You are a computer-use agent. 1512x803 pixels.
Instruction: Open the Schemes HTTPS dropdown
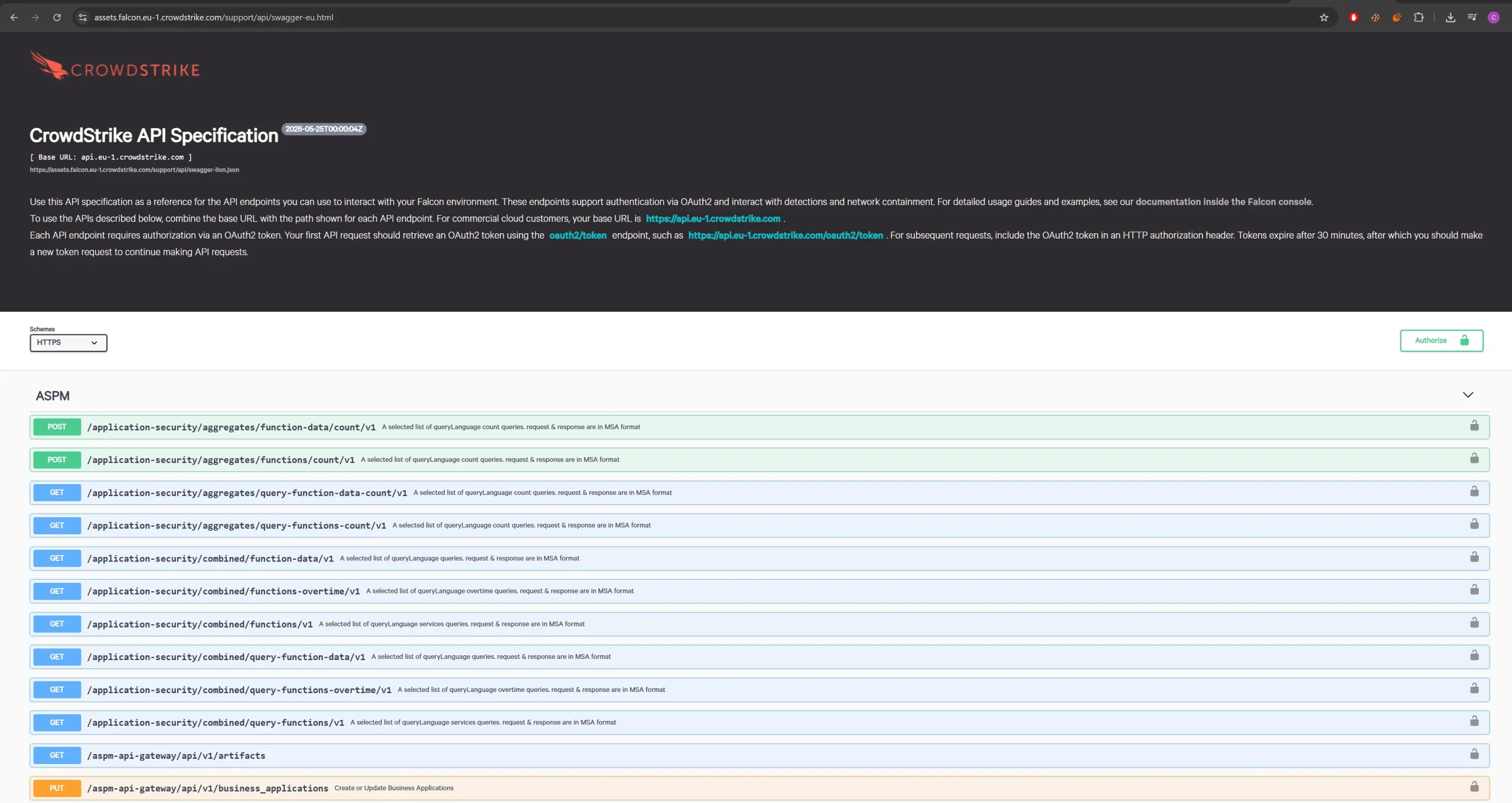(x=69, y=342)
